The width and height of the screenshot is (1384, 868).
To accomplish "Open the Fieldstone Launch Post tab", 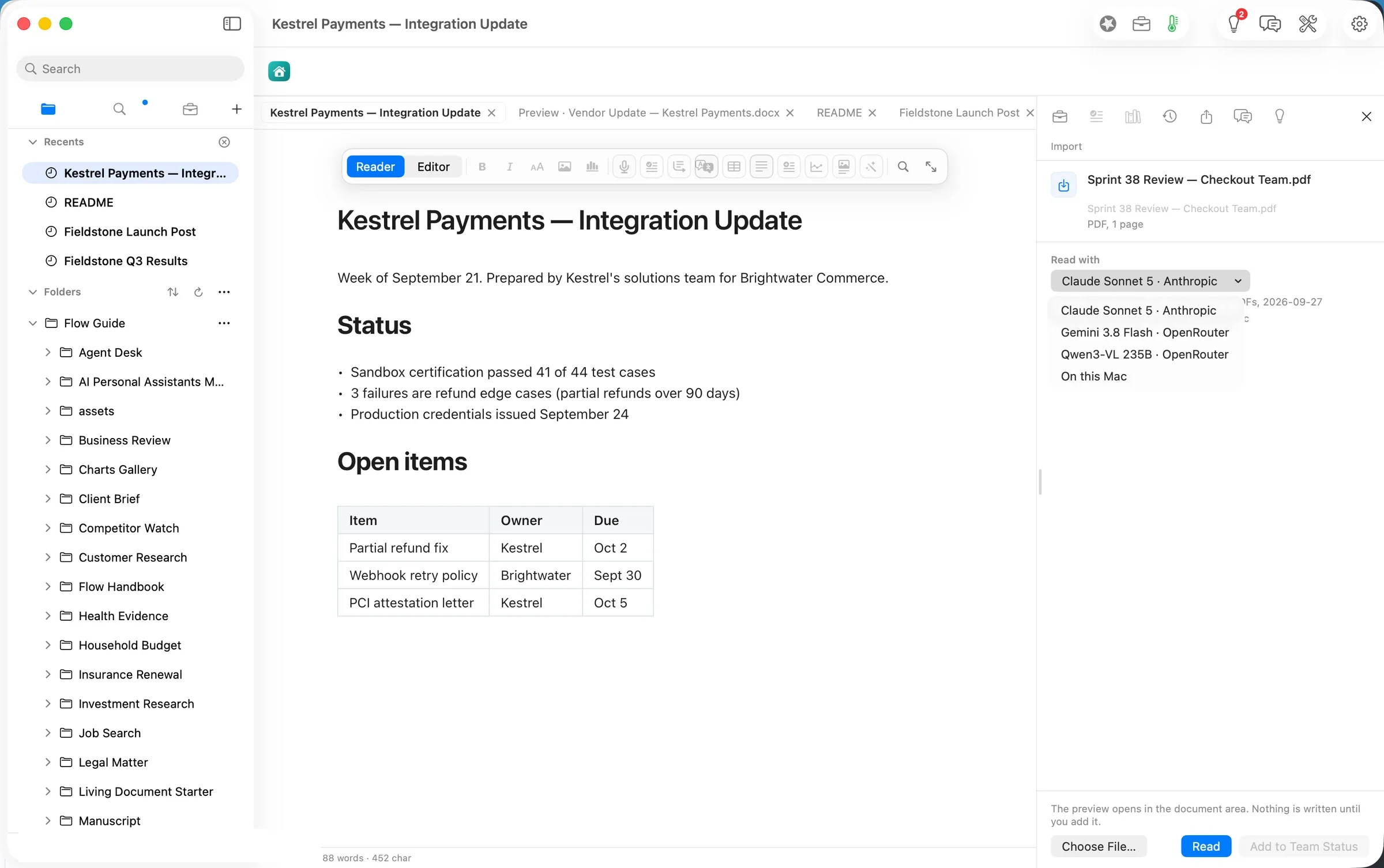I will pos(959,113).
